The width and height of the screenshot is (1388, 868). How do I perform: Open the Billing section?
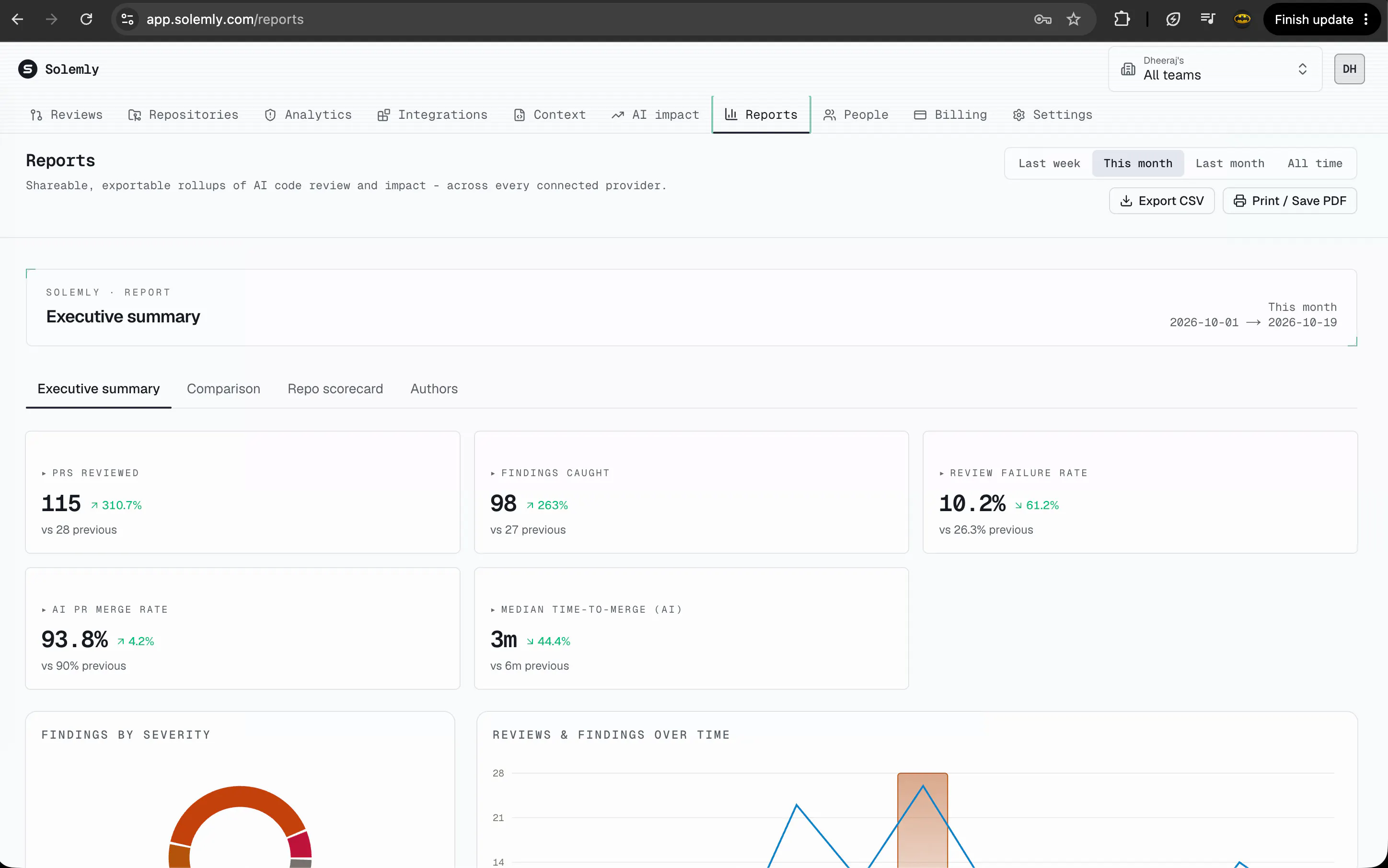pos(950,115)
